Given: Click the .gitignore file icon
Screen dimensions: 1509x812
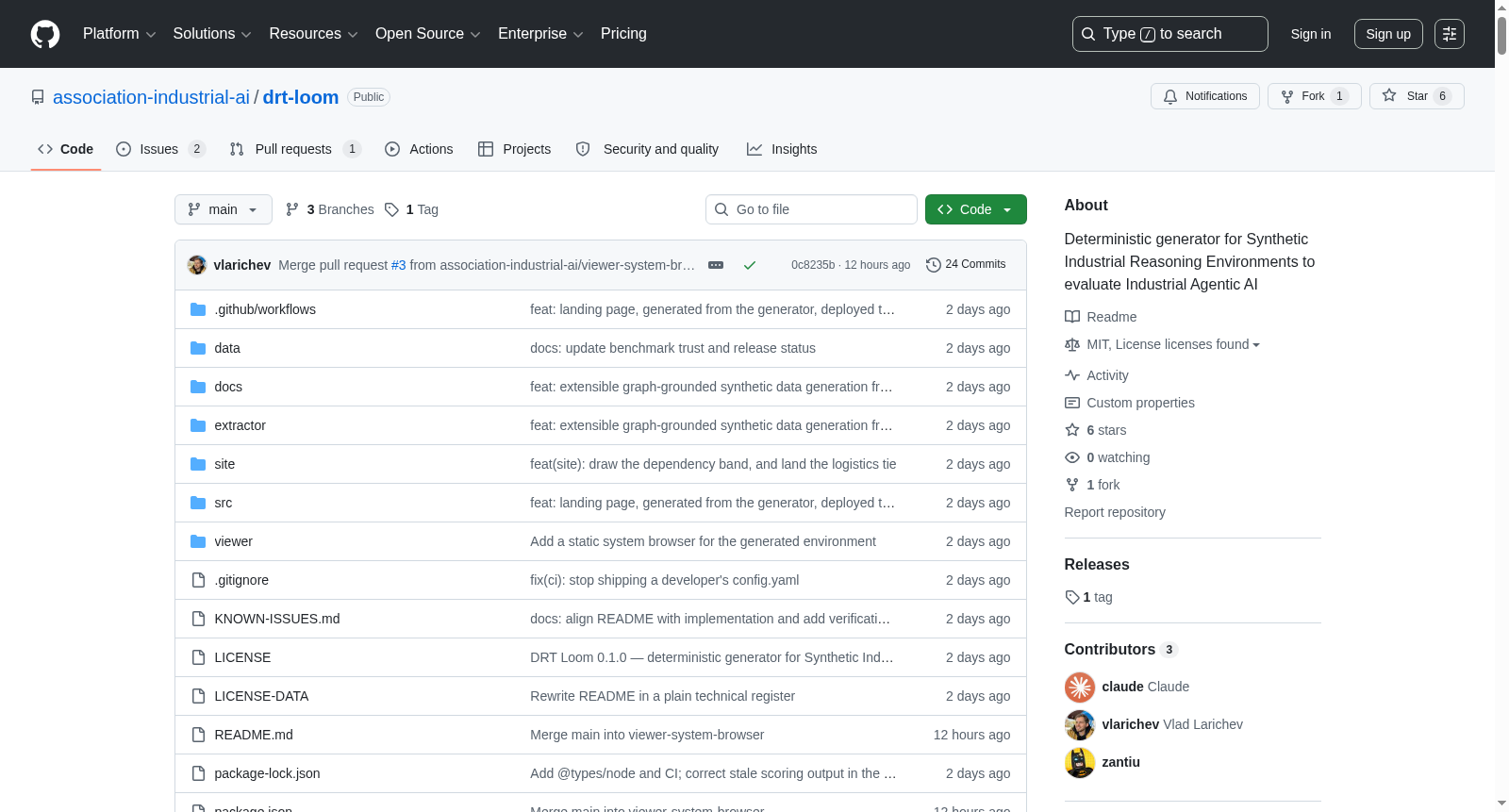Looking at the screenshot, I should pos(198,580).
